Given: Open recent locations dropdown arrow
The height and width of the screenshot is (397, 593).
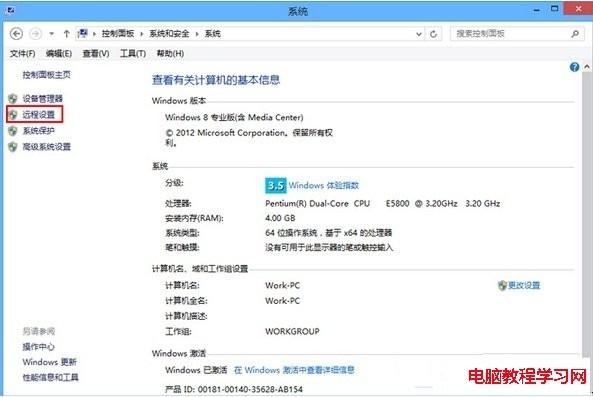Looking at the screenshot, I should (x=51, y=34).
